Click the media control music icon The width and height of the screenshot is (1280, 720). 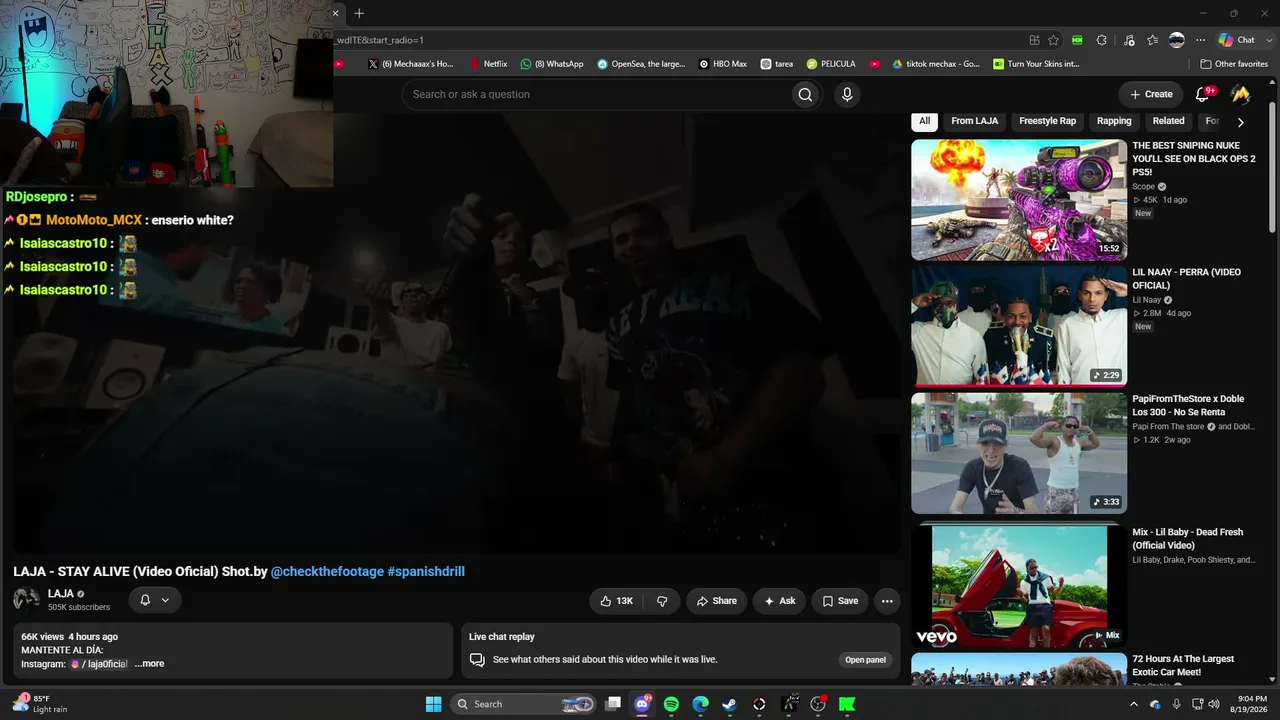point(1129,40)
